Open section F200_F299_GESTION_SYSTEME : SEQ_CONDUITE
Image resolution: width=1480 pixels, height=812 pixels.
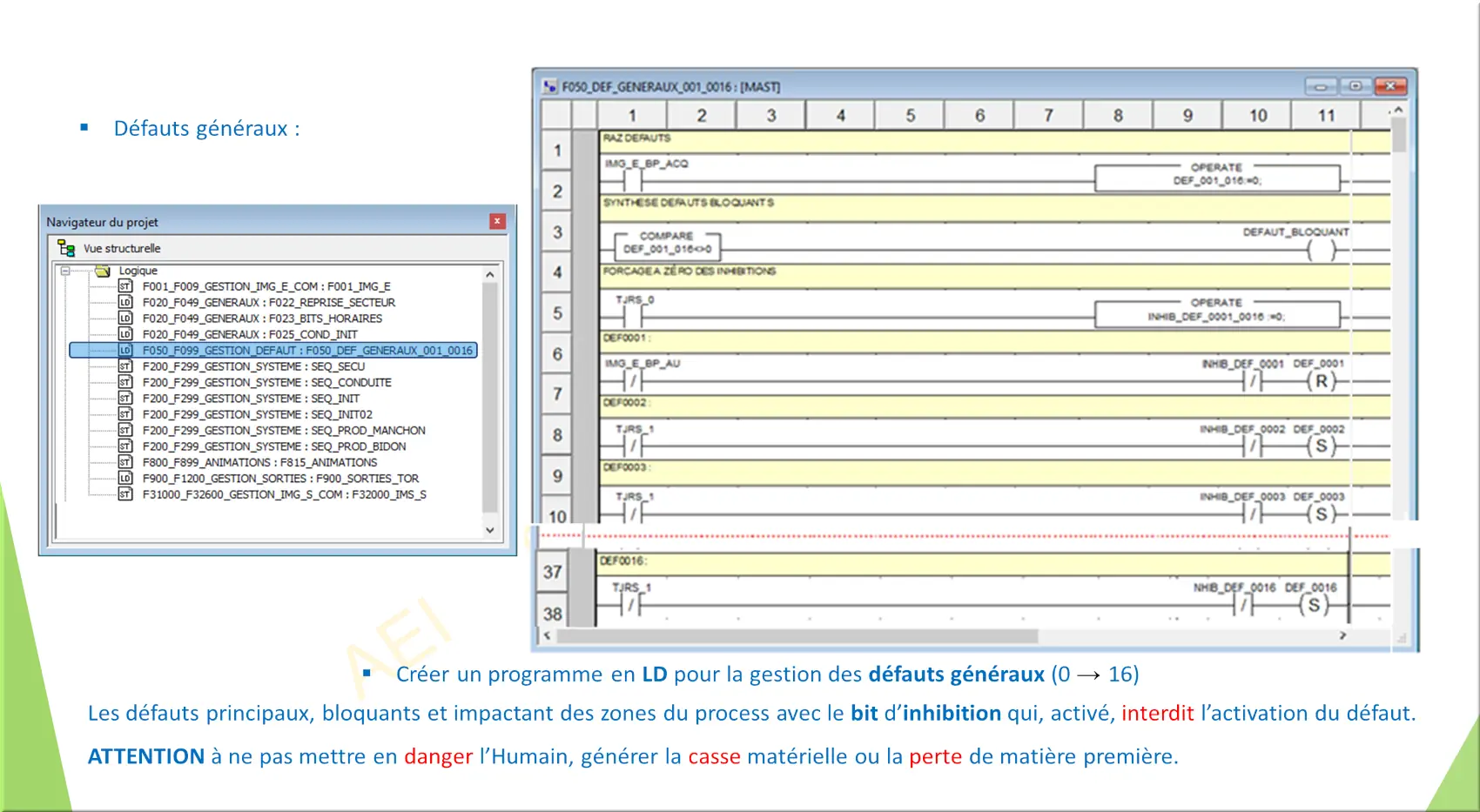click(266, 382)
